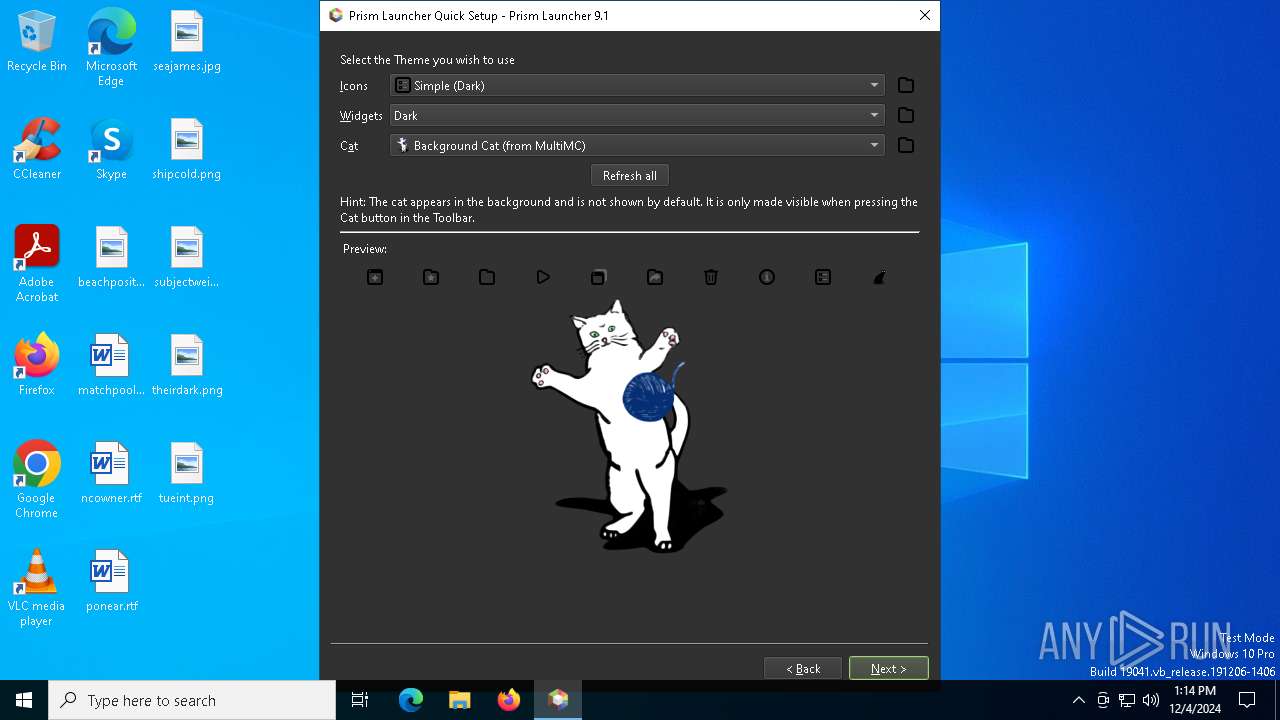Click the copy instance preview icon

tap(599, 277)
